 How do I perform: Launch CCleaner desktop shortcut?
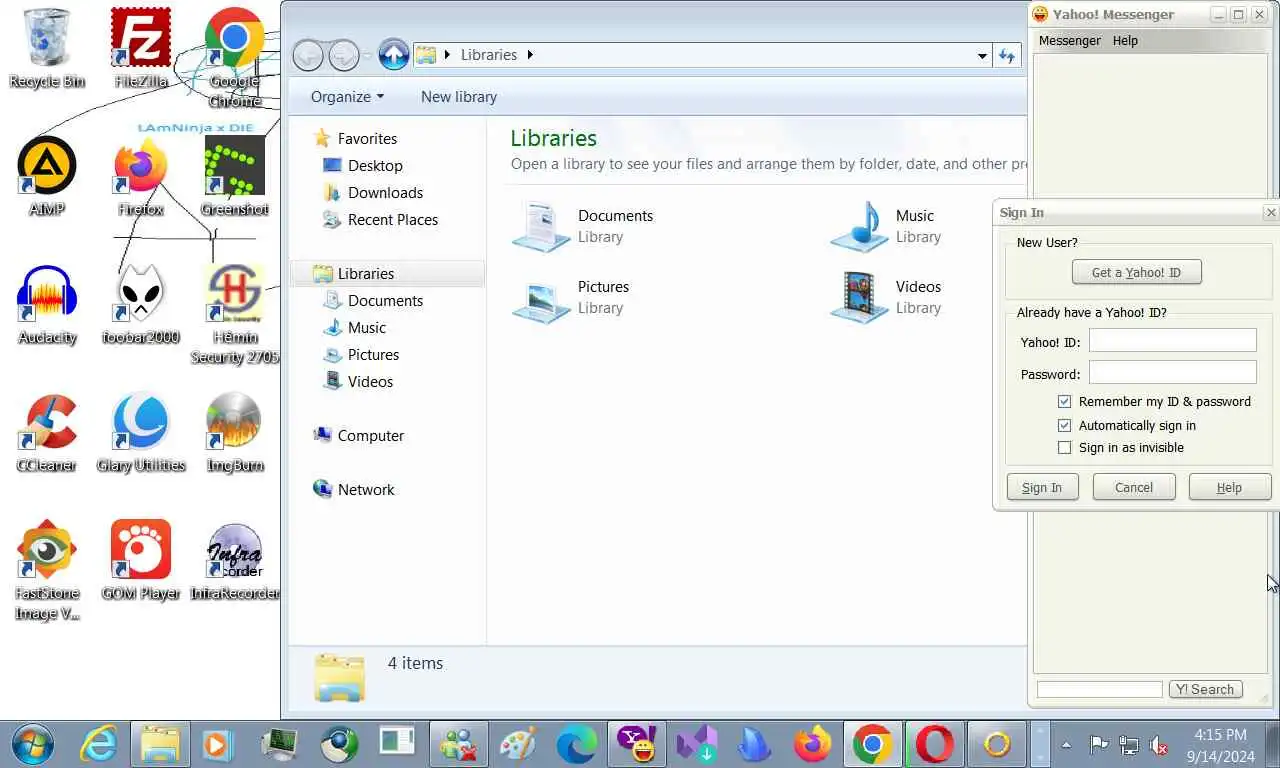click(x=46, y=433)
